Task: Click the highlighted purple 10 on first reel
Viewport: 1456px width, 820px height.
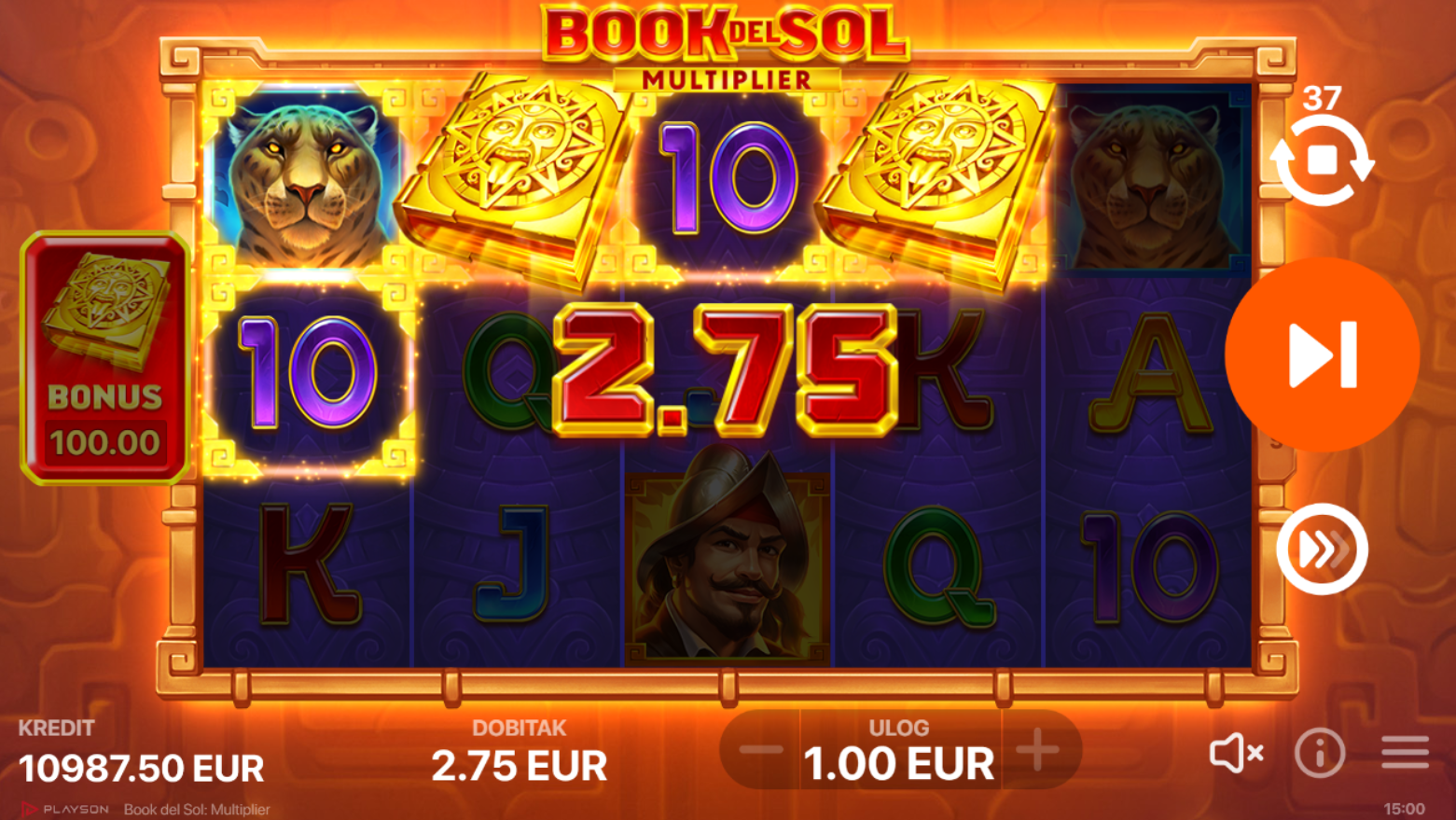Action: (x=308, y=373)
